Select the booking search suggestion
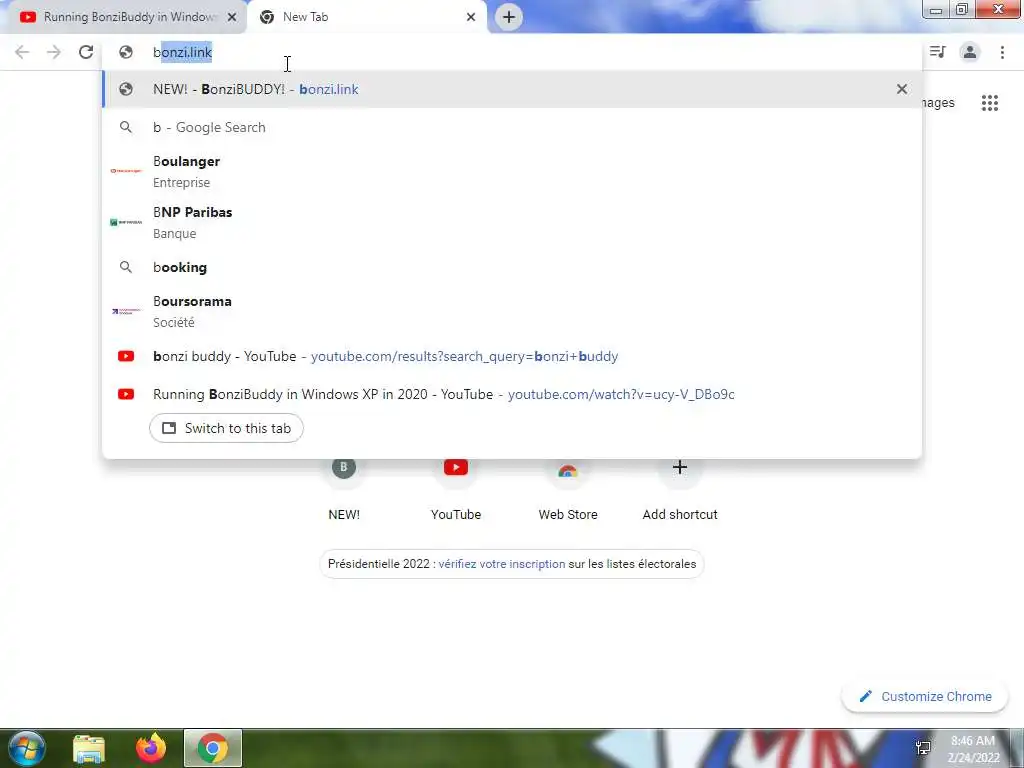The width and height of the screenshot is (1024, 768). [512, 267]
